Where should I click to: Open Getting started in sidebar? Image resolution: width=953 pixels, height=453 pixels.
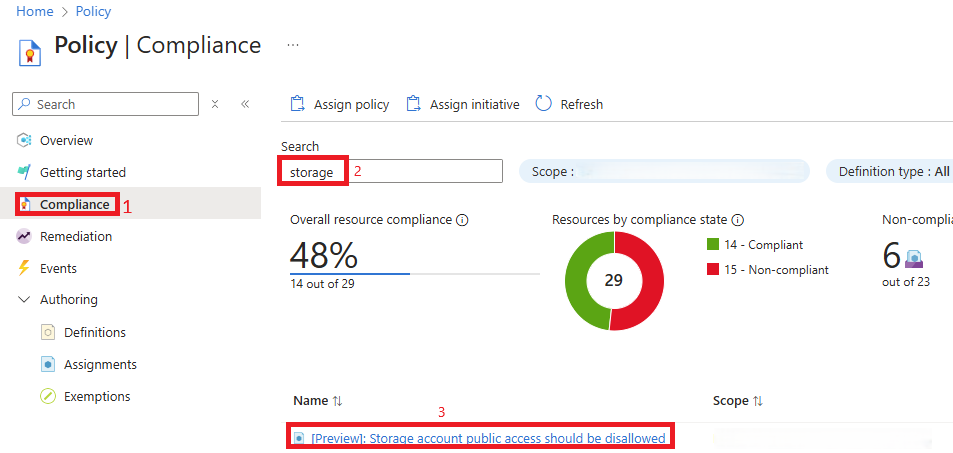pos(83,173)
